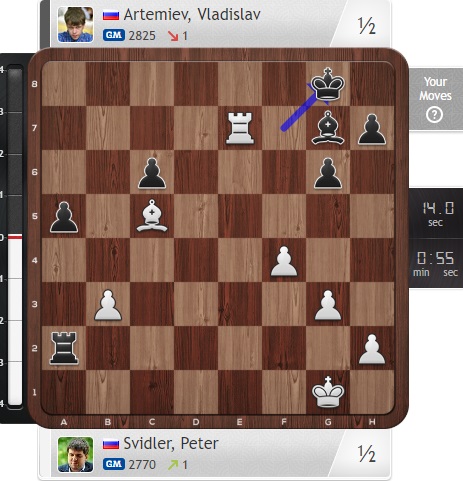
Task: Click the 0:55 clock display
Action: [436, 263]
